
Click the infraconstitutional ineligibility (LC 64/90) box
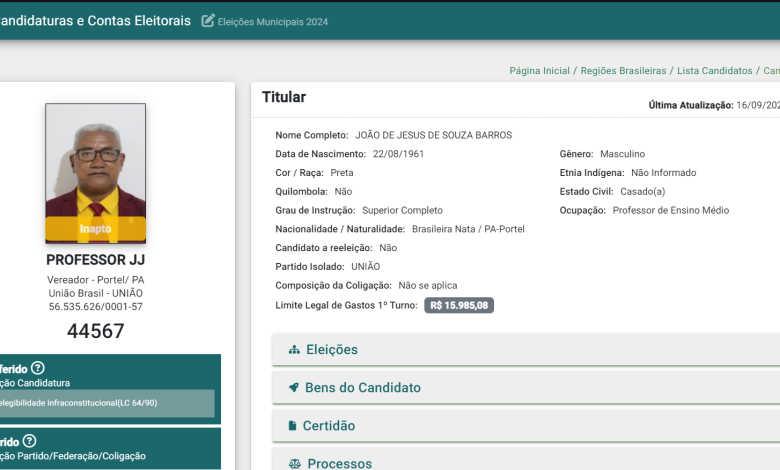105,403
